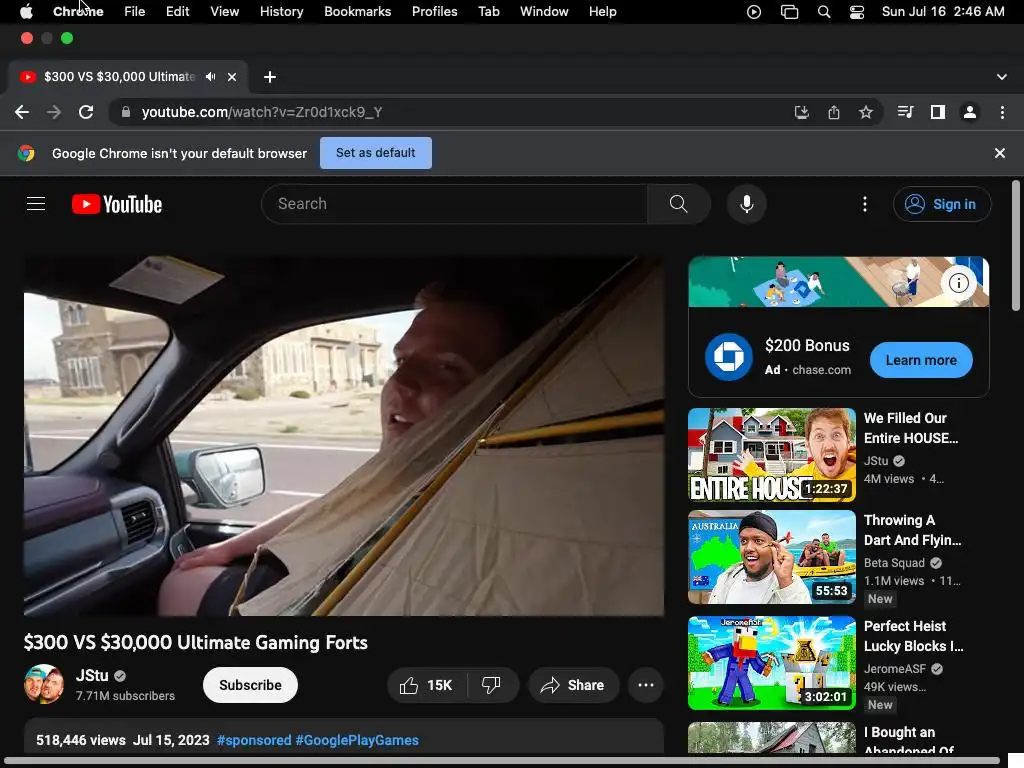Open JeromeASF channel name
1024x768 pixels.
pyautogui.click(x=895, y=669)
